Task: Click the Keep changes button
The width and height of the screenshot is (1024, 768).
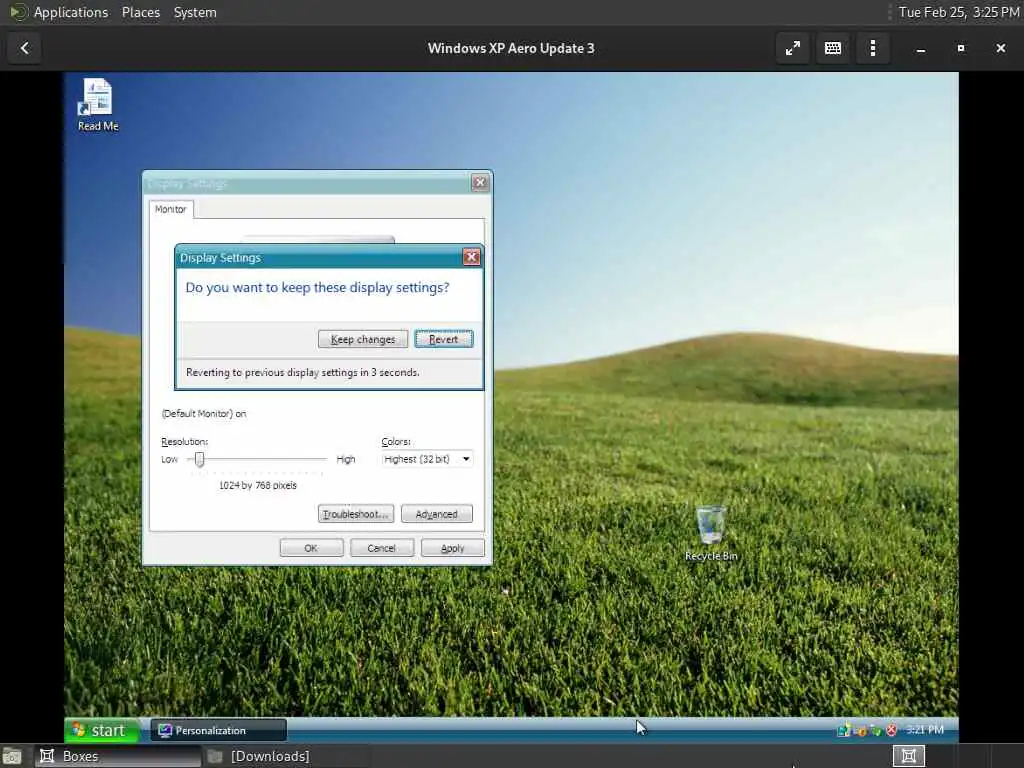Action: pos(362,339)
